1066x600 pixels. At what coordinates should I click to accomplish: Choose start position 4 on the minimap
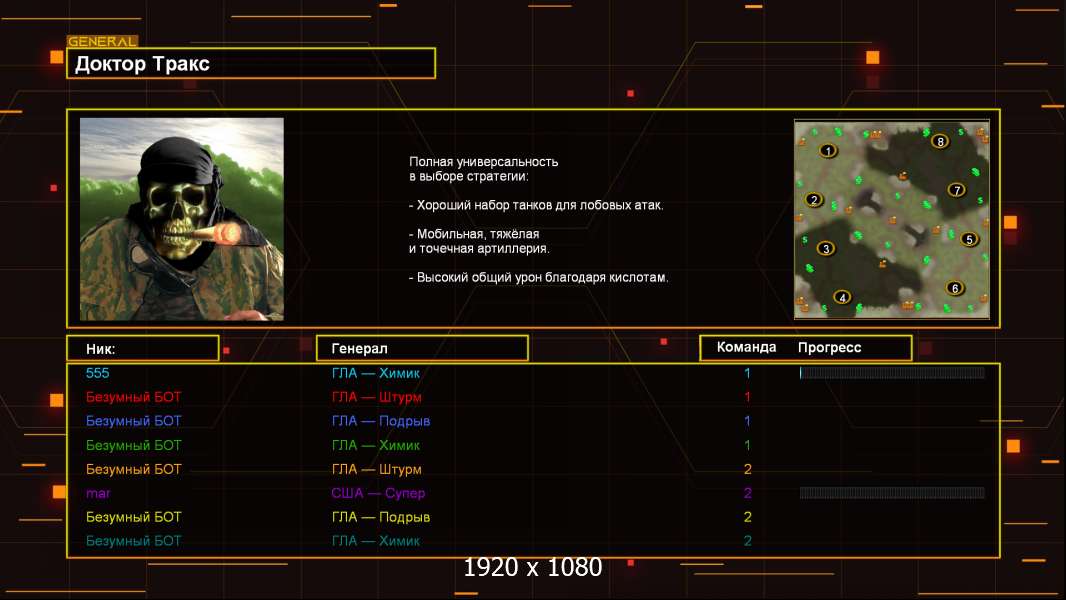pyautogui.click(x=843, y=297)
